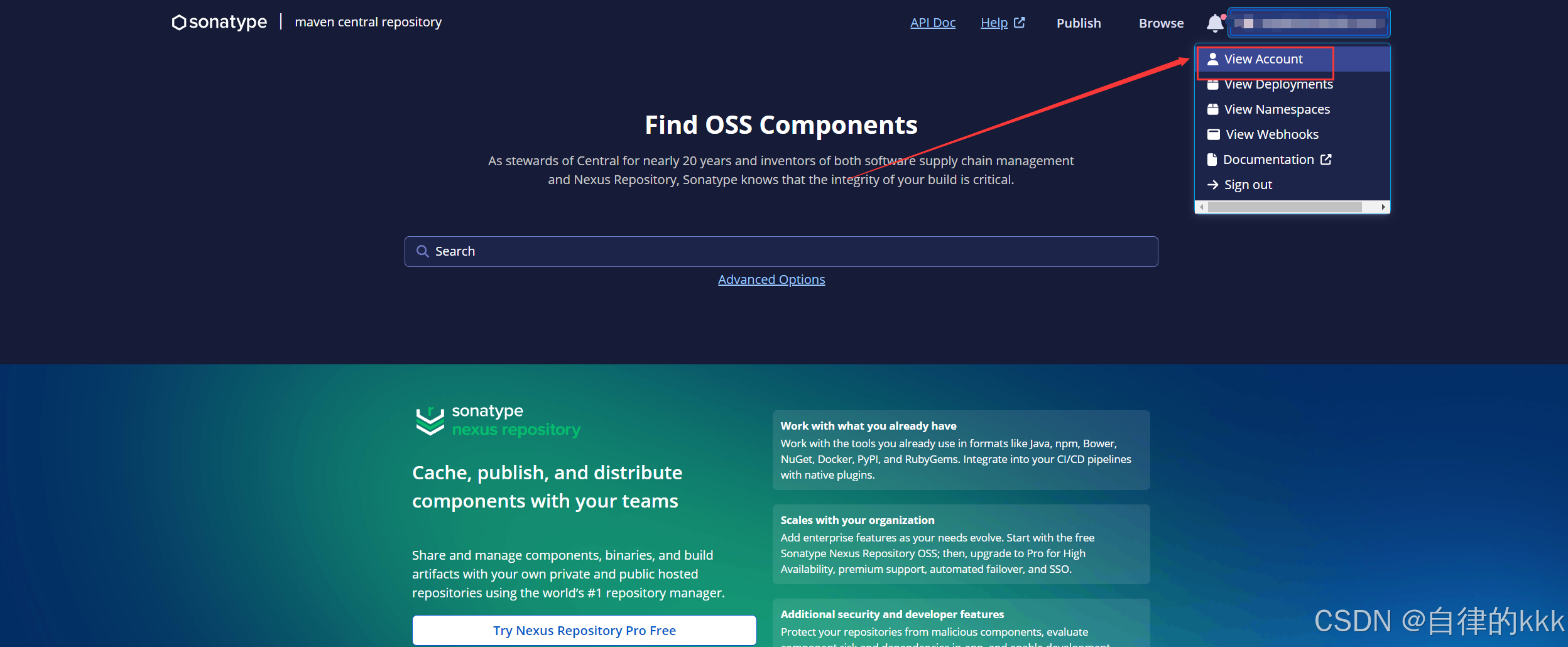Click the View Deployments menu icon
The height and width of the screenshot is (647, 1568).
tap(1213, 84)
